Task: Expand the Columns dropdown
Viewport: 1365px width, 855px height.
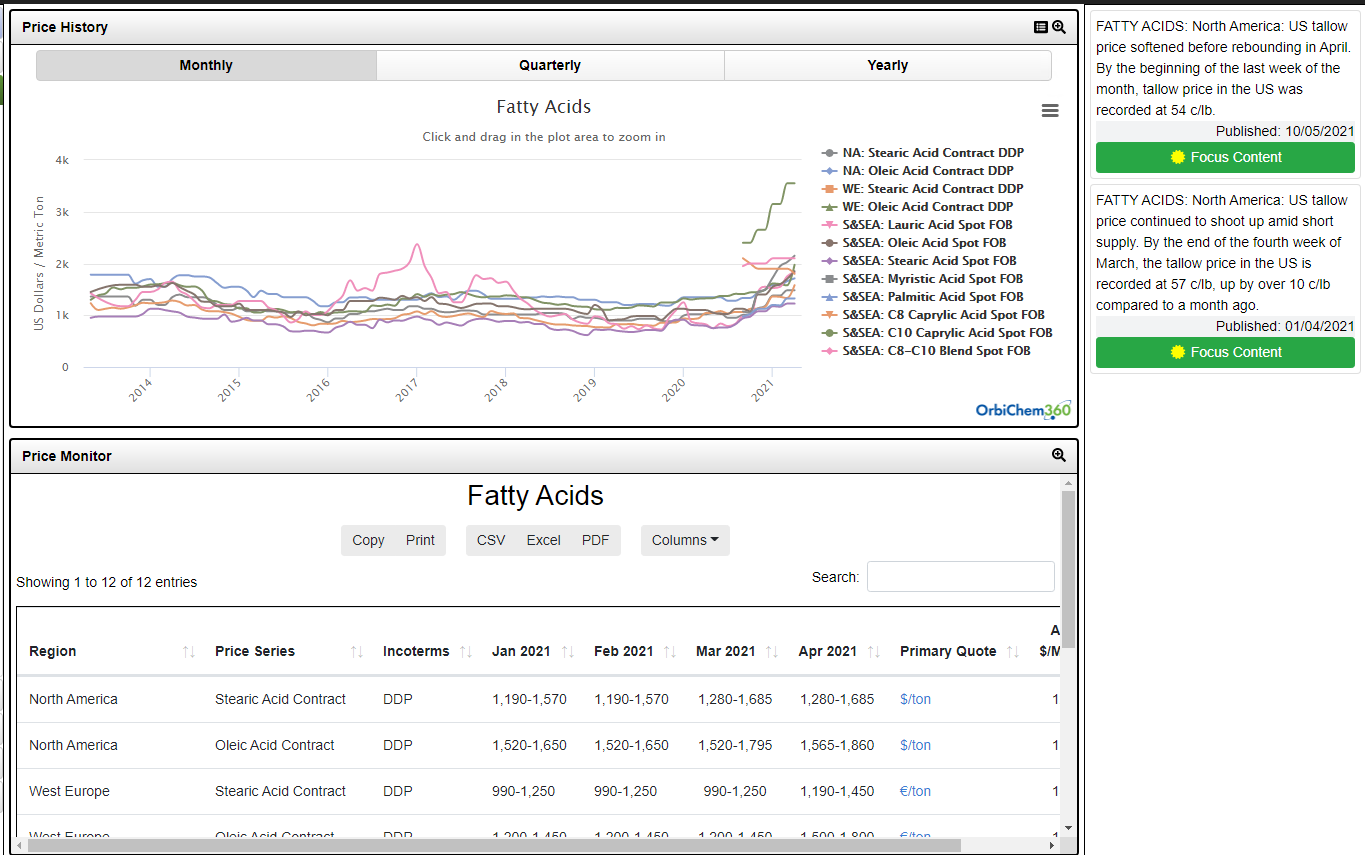Action: [685, 540]
